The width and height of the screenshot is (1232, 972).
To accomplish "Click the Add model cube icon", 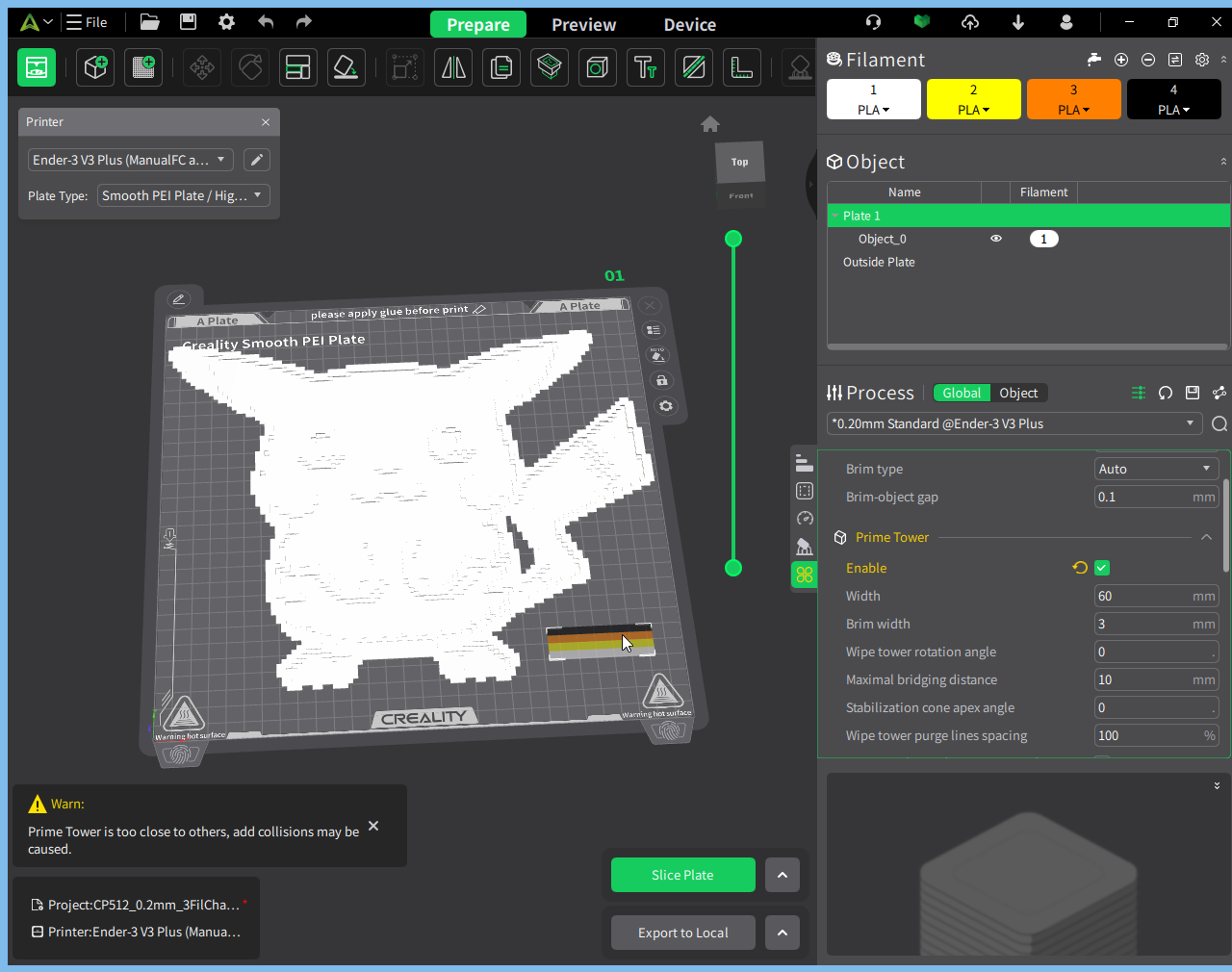I will 95,67.
